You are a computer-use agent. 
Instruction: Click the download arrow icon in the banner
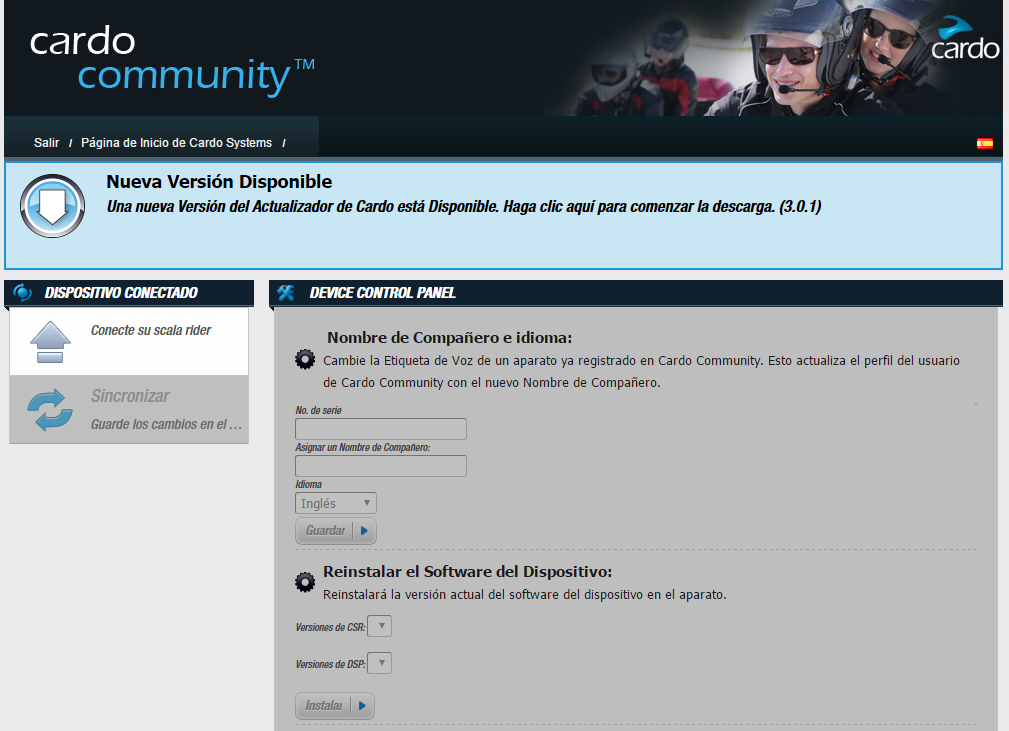(52, 206)
